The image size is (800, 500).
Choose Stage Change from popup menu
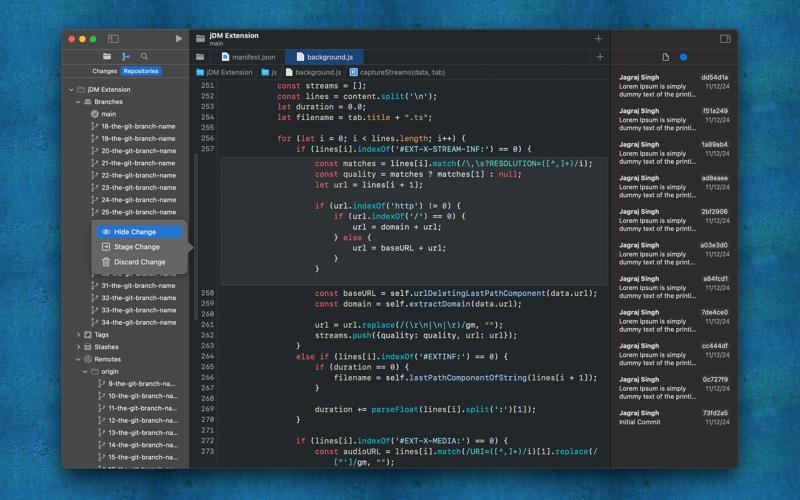[139, 247]
